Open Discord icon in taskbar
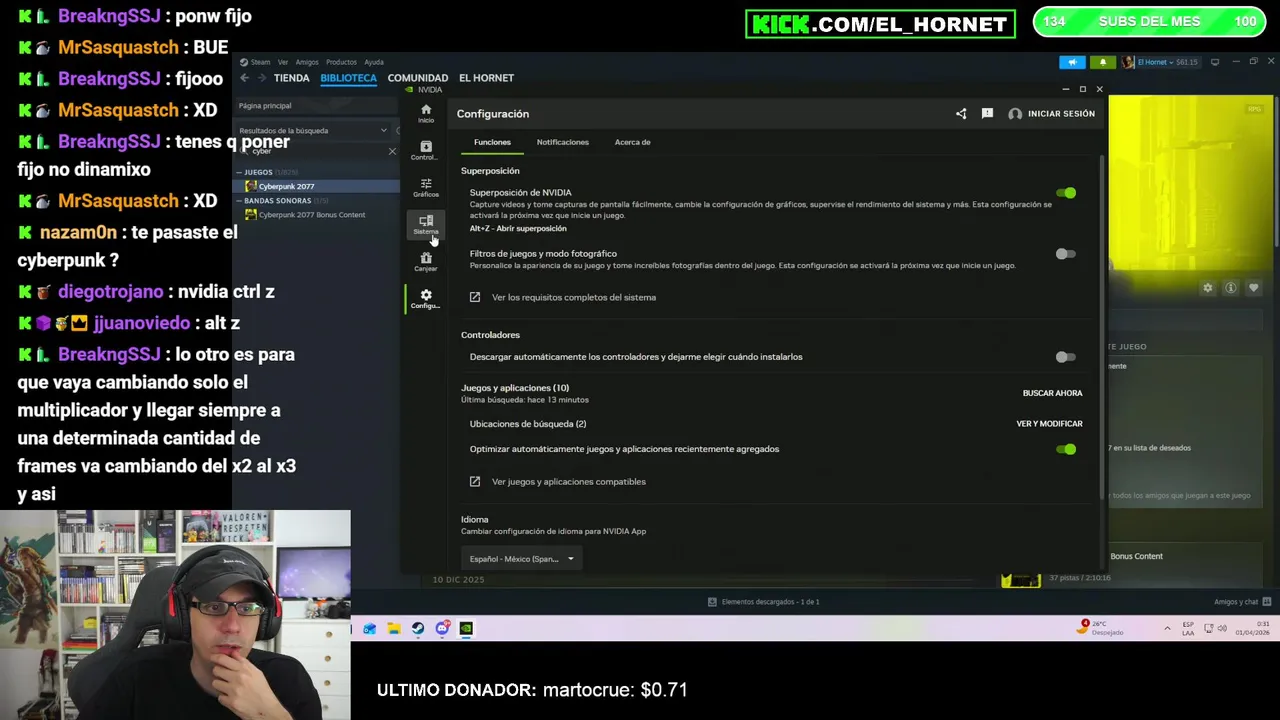The image size is (1280, 720). pos(442,629)
